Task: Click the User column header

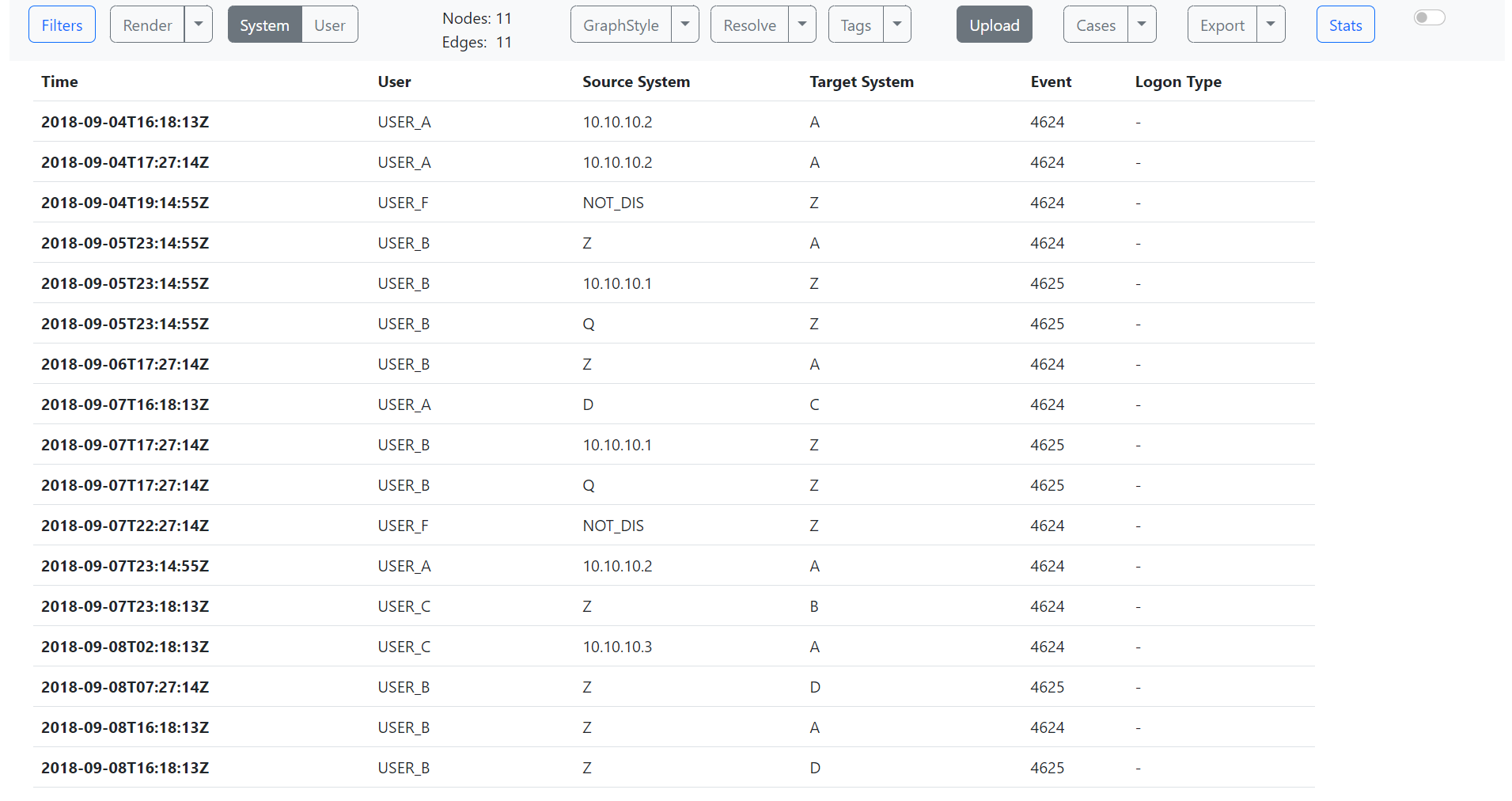Action: click(394, 82)
